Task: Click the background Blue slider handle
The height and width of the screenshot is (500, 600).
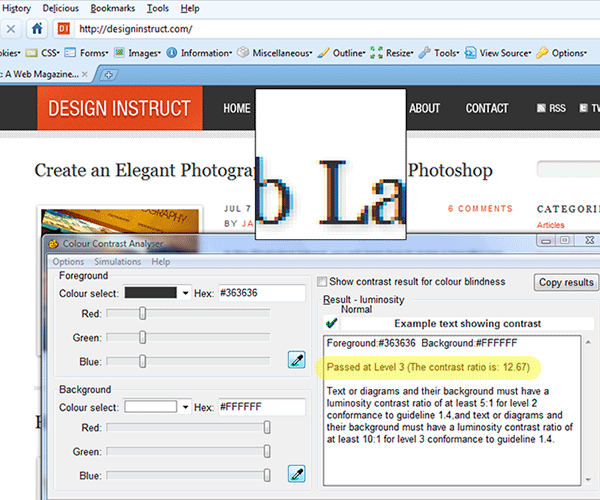Action: 267,476
